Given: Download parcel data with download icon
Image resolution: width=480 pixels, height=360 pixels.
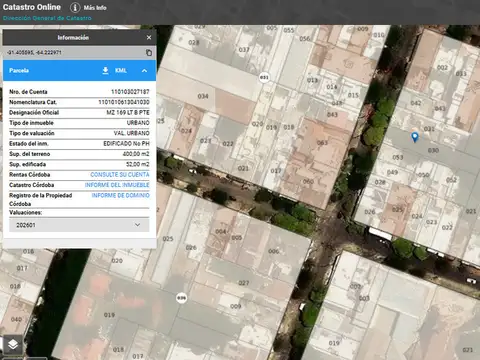Looking at the screenshot, I should (105, 70).
